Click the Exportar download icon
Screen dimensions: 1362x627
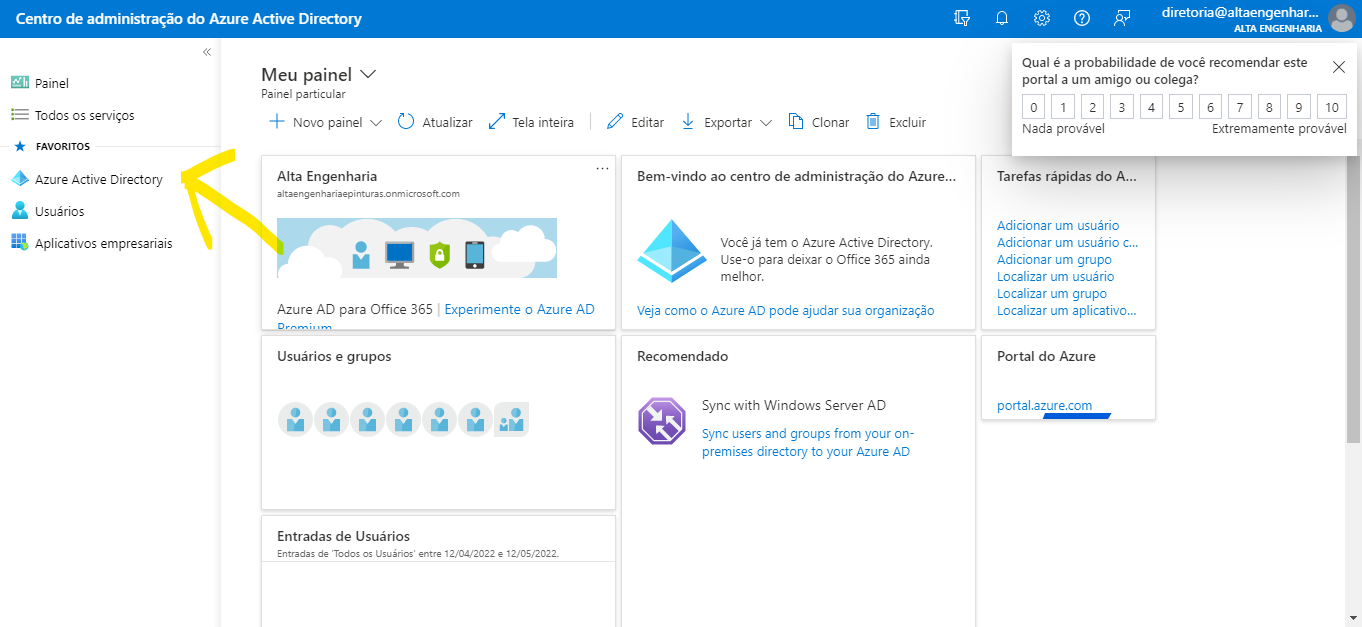[688, 122]
